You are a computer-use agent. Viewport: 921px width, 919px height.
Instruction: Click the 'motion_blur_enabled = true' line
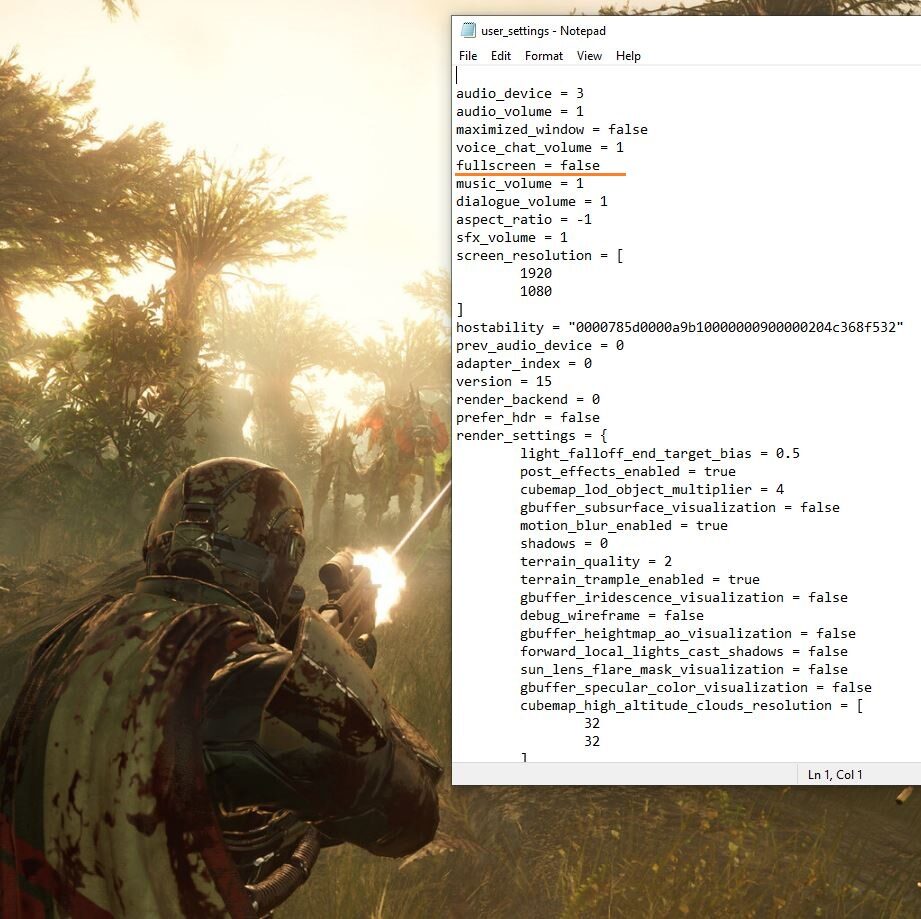pos(624,526)
